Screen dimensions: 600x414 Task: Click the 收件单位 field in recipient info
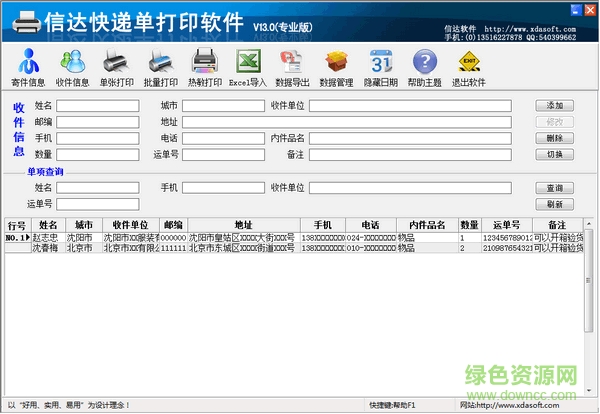click(x=410, y=105)
